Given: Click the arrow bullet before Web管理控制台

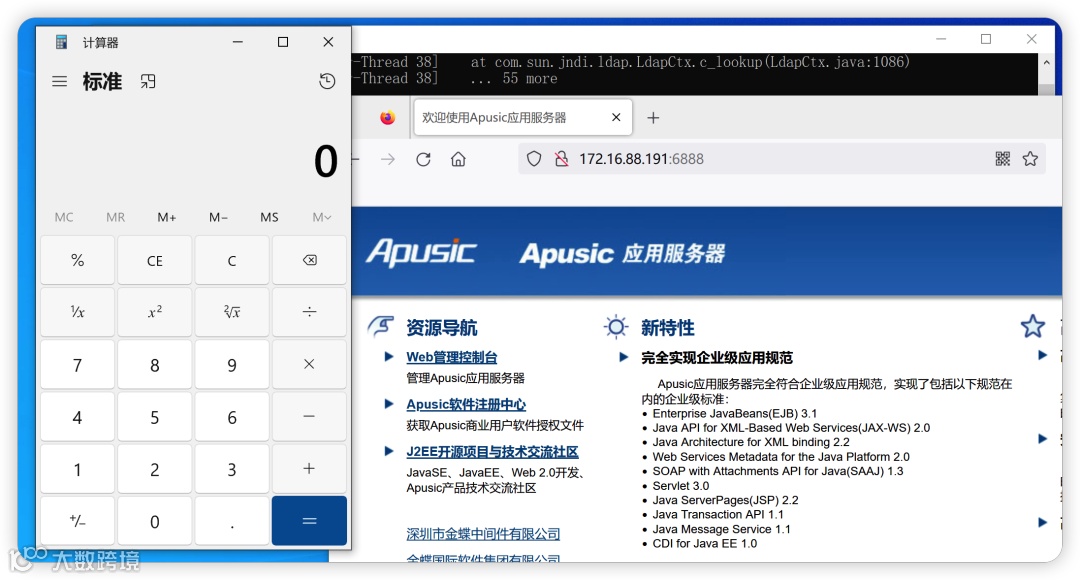Looking at the screenshot, I should pos(388,357).
